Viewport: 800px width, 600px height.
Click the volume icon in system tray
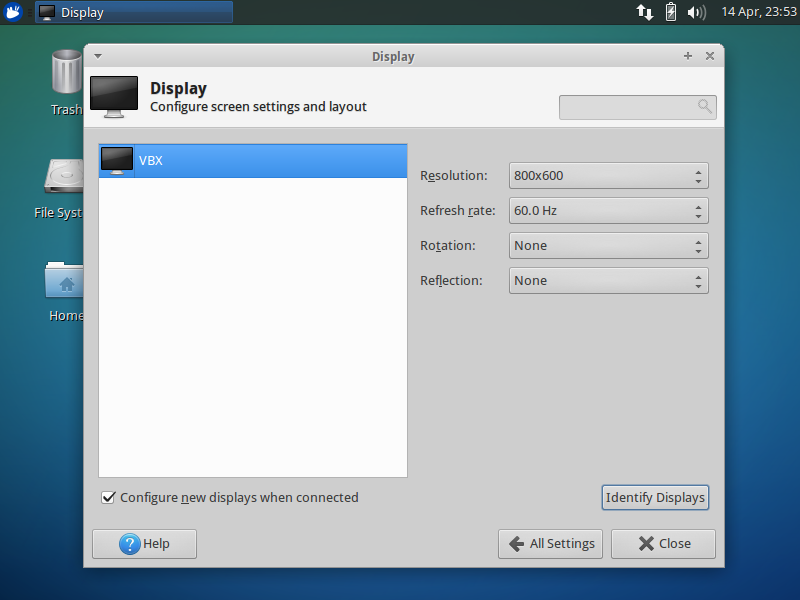(698, 13)
